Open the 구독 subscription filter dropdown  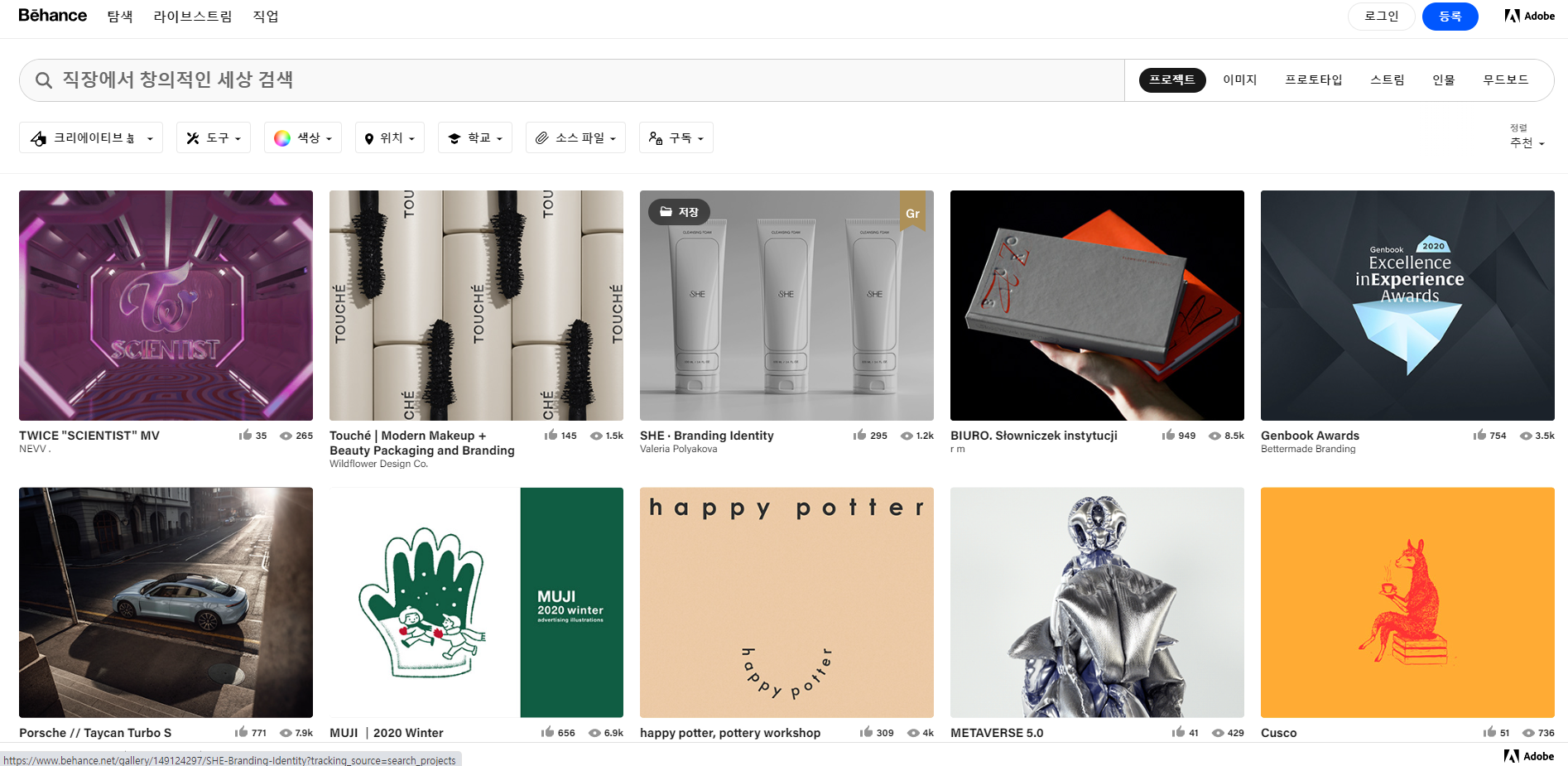click(676, 137)
